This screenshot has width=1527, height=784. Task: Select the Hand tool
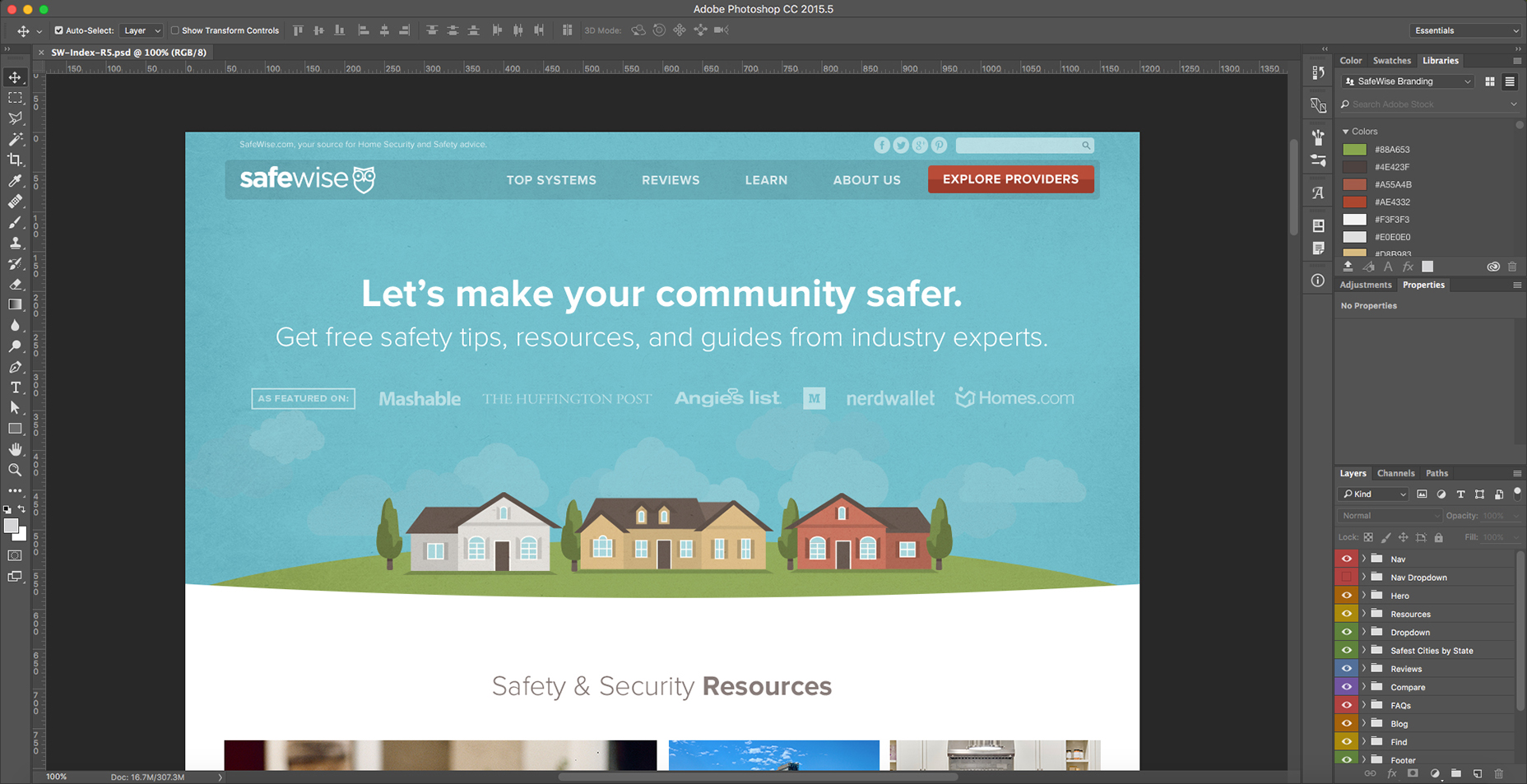(15, 449)
